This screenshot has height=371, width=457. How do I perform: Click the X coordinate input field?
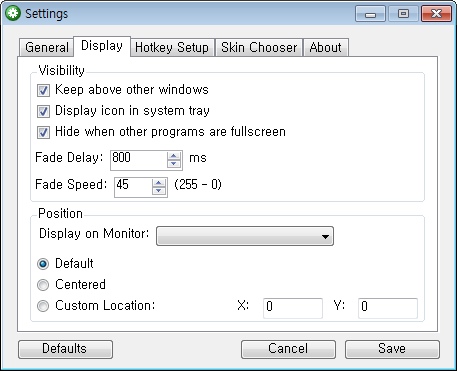click(293, 308)
